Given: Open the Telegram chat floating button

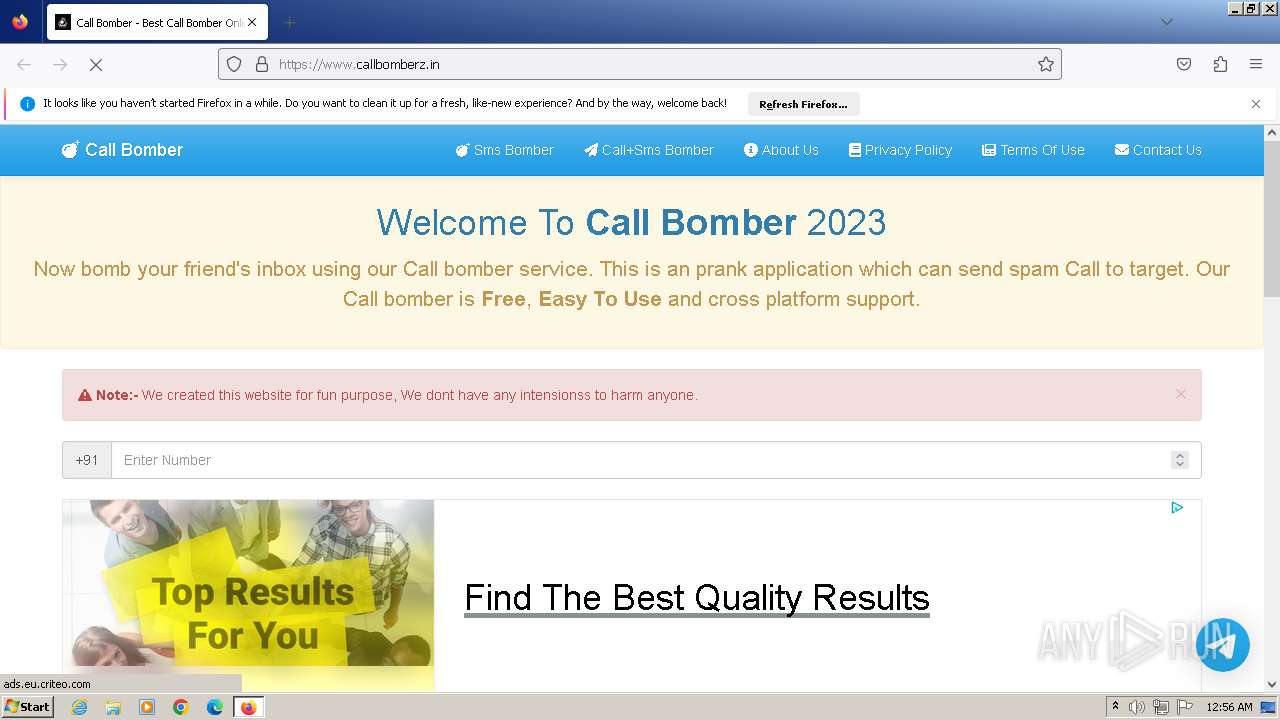Looking at the screenshot, I should tap(1222, 645).
